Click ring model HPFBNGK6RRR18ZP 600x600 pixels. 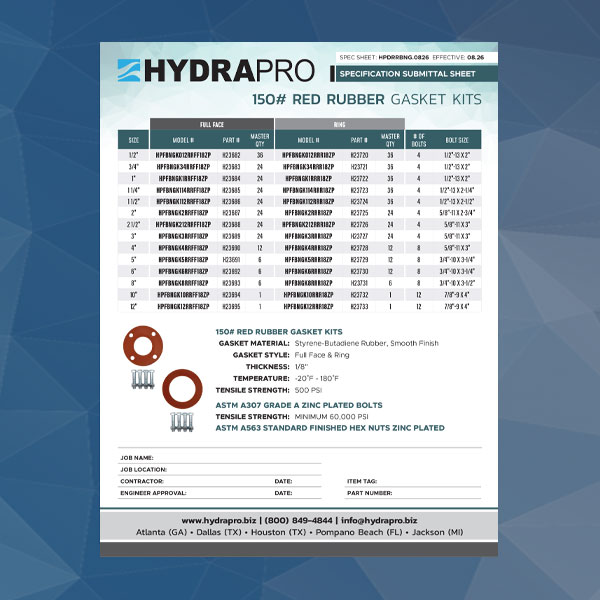[x=308, y=271]
